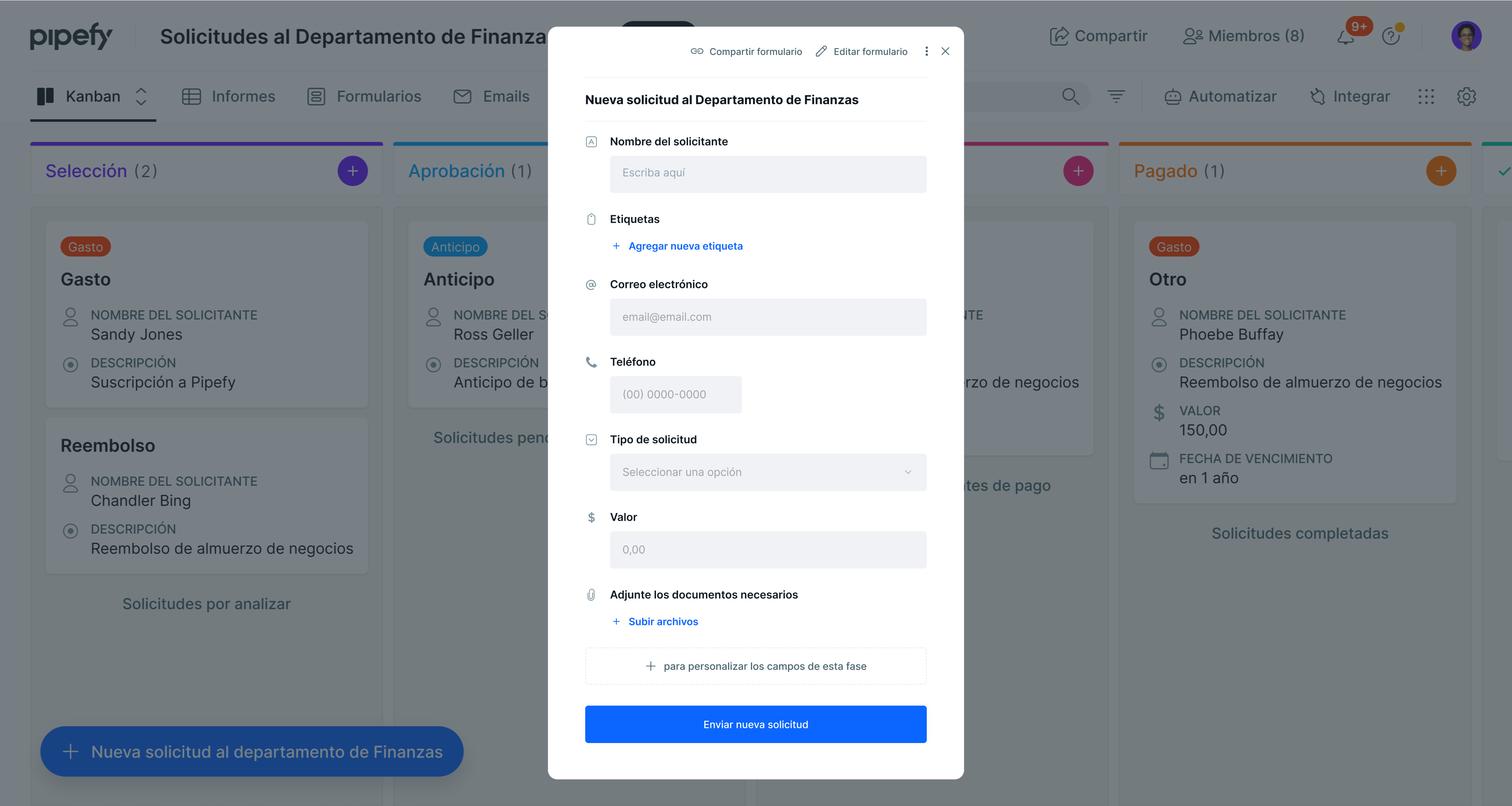Image resolution: width=1512 pixels, height=806 pixels.
Task: Open the apps grid icon
Action: tap(1426, 97)
